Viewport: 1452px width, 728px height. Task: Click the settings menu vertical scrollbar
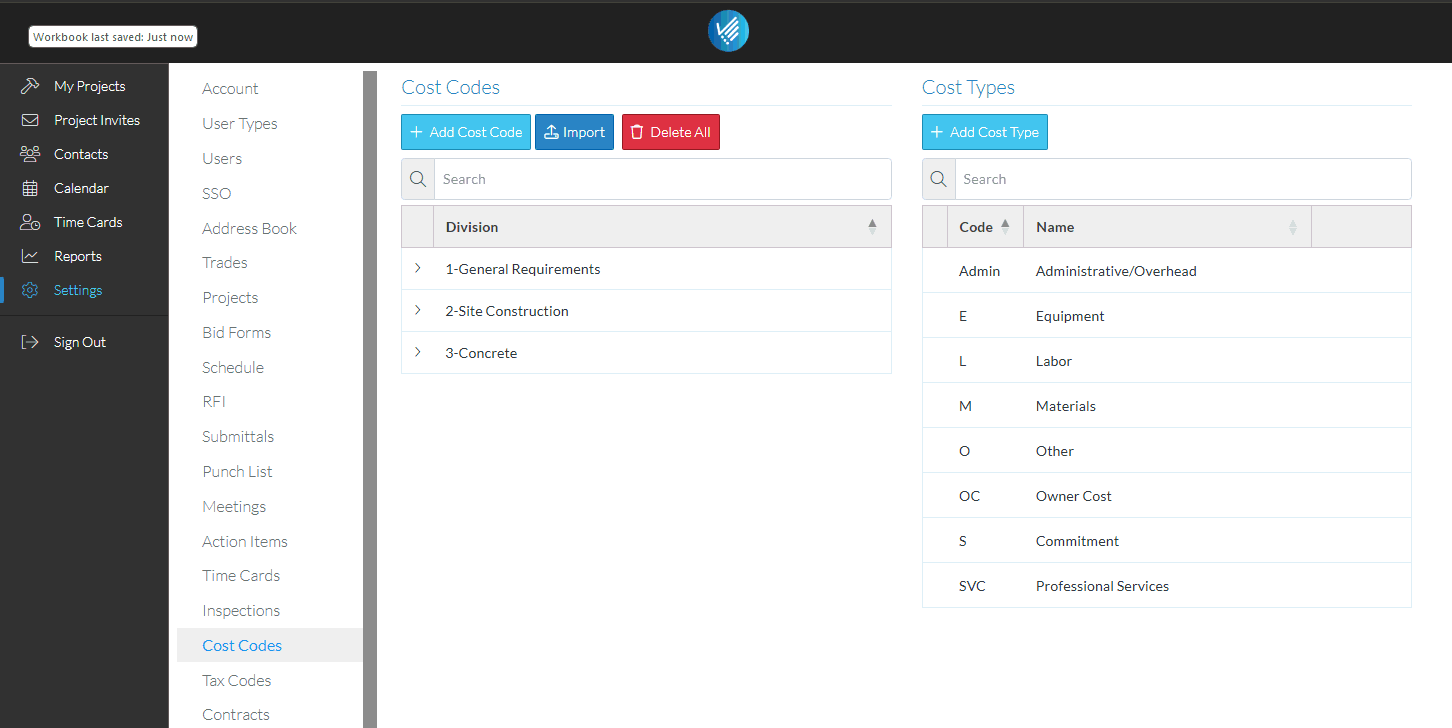(x=370, y=399)
